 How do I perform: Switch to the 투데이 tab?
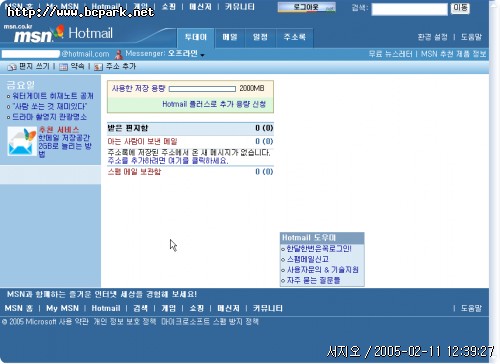(196, 37)
